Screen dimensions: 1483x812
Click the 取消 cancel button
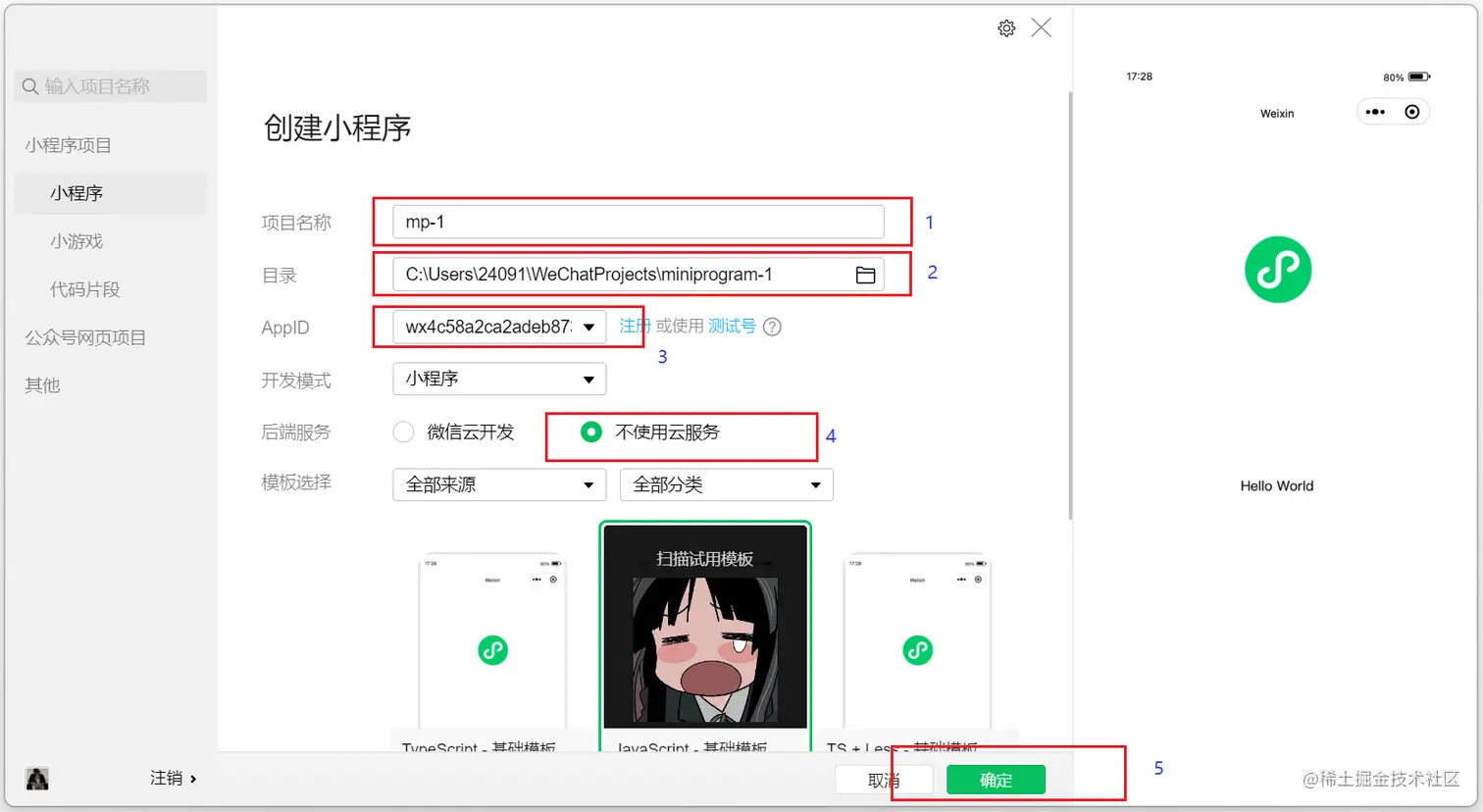coord(882,780)
